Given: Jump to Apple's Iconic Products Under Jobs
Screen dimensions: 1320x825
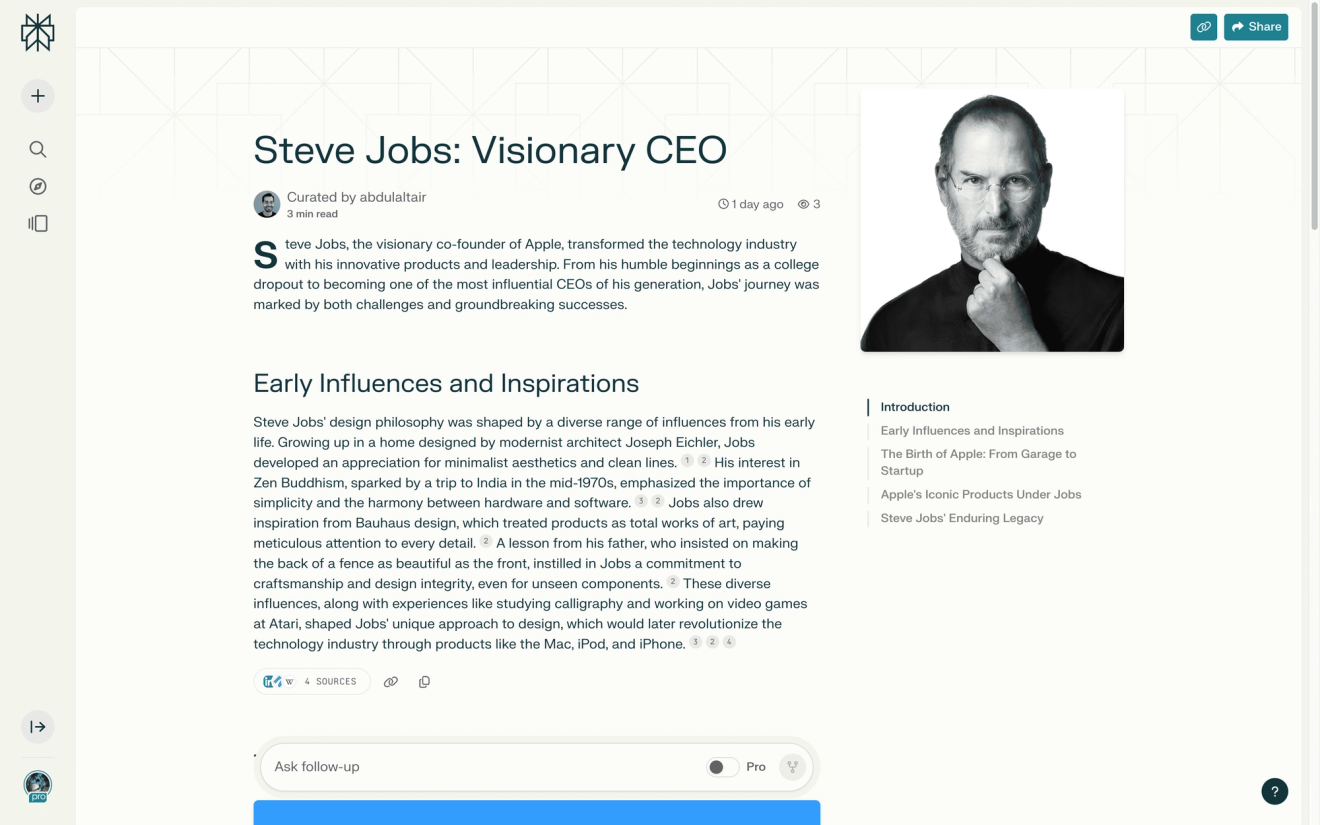Looking at the screenshot, I should 981,494.
